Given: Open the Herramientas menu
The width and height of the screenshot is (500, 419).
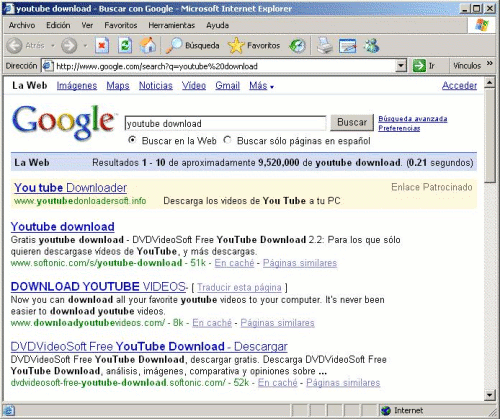Looking at the screenshot, I should [x=172, y=25].
